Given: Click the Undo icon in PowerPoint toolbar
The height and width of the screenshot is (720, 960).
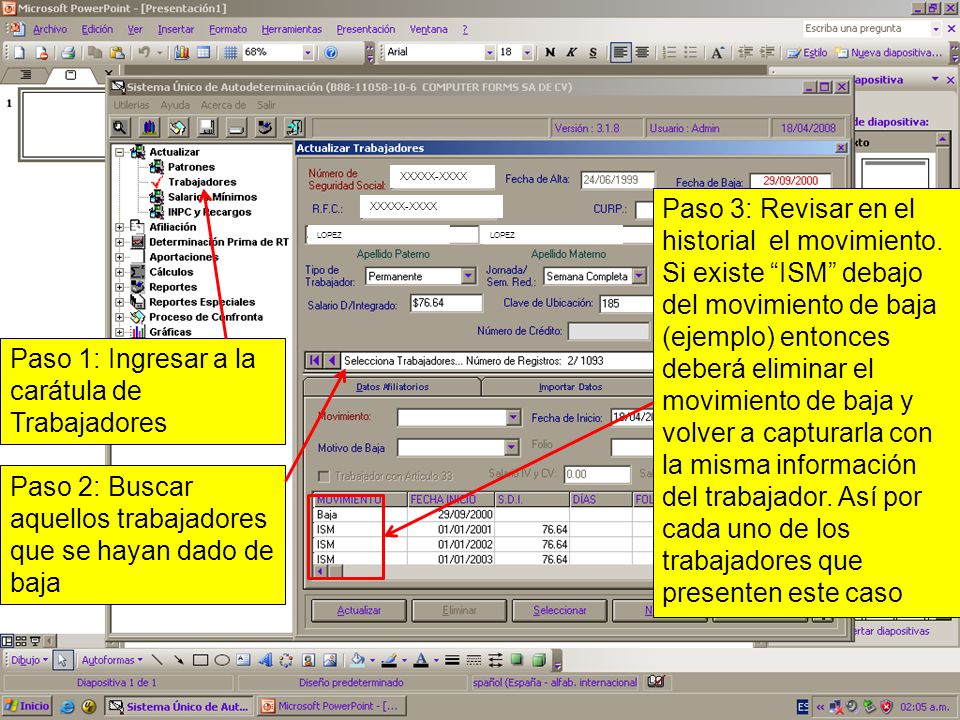Looking at the screenshot, I should [144, 53].
